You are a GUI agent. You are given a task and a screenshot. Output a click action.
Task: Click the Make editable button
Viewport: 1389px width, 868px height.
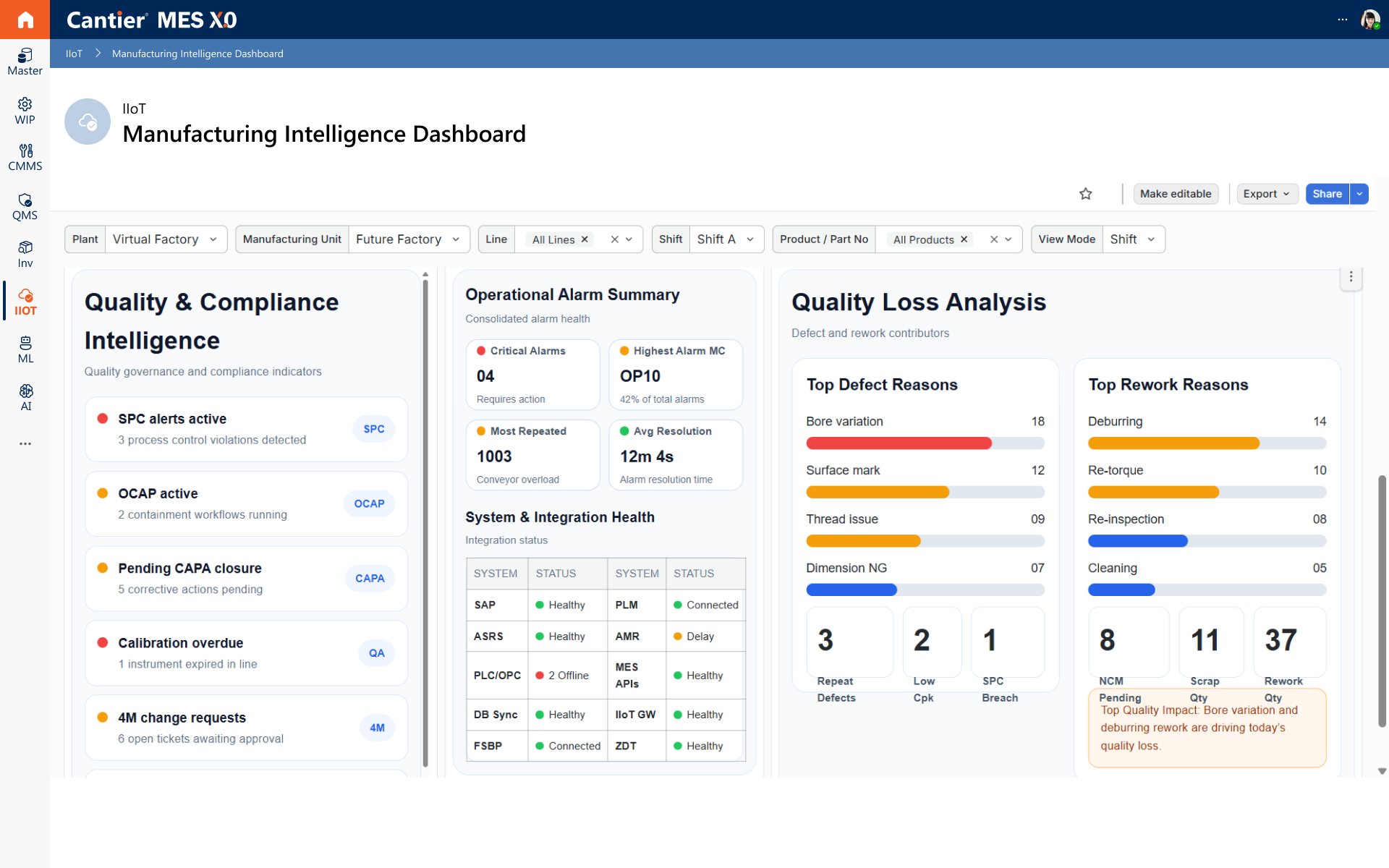1176,194
